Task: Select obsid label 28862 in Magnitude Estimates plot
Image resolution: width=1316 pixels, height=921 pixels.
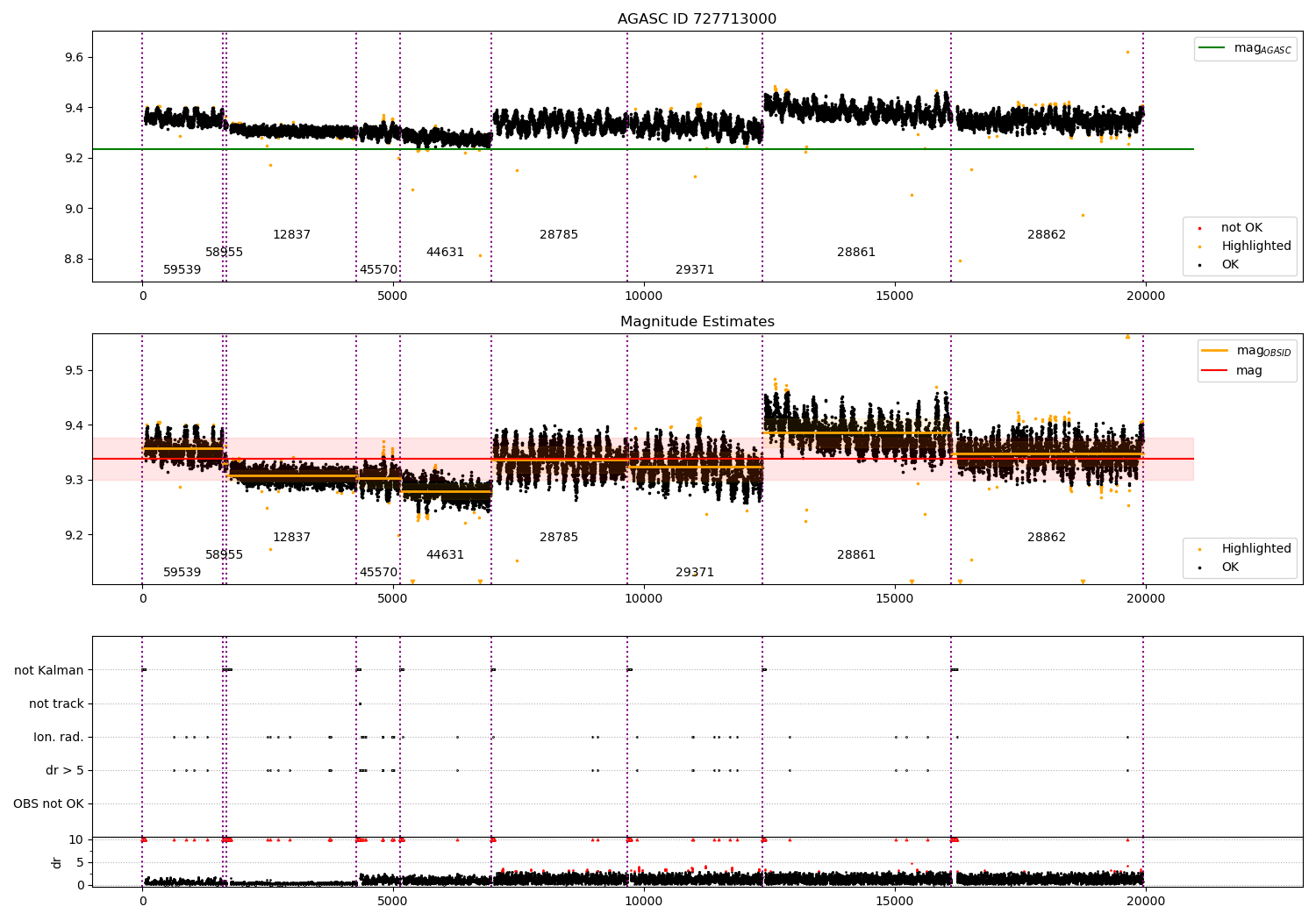Action: coord(1047,538)
